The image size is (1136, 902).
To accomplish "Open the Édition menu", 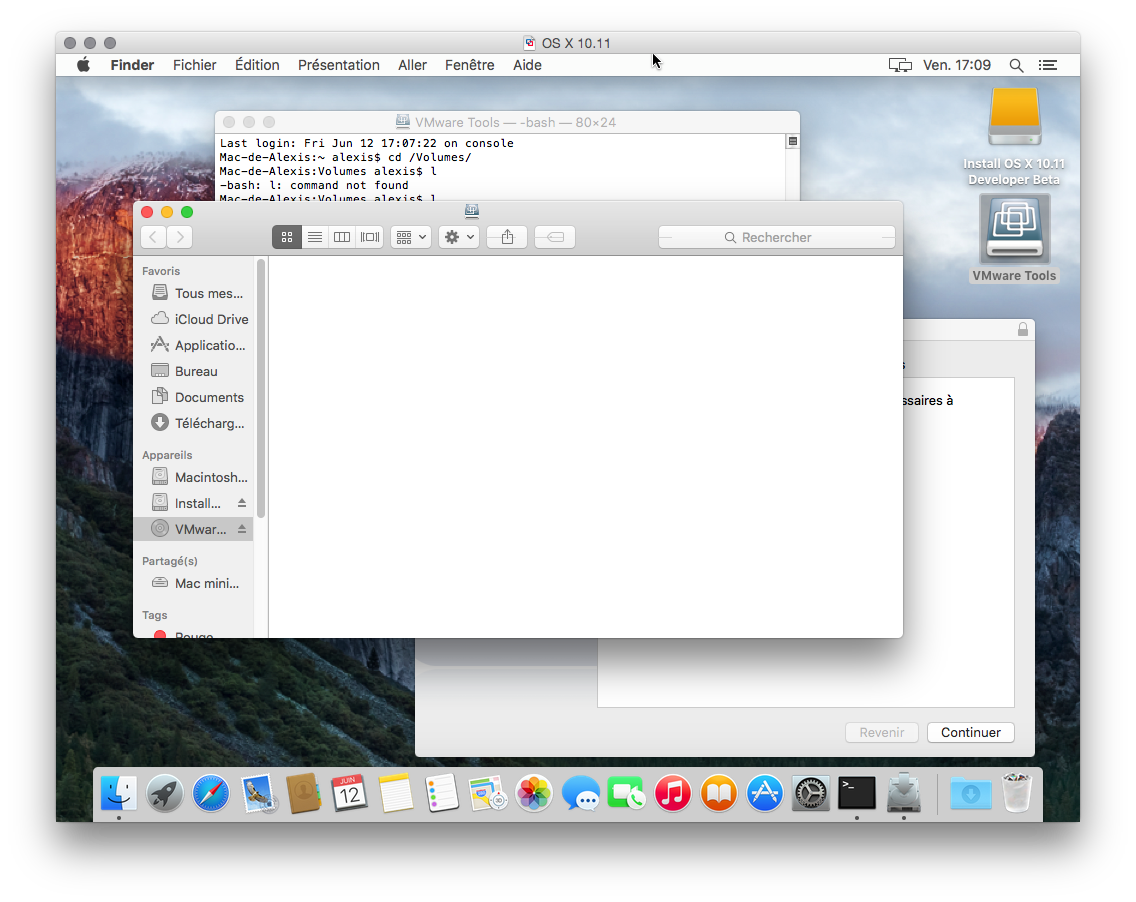I will tap(257, 65).
